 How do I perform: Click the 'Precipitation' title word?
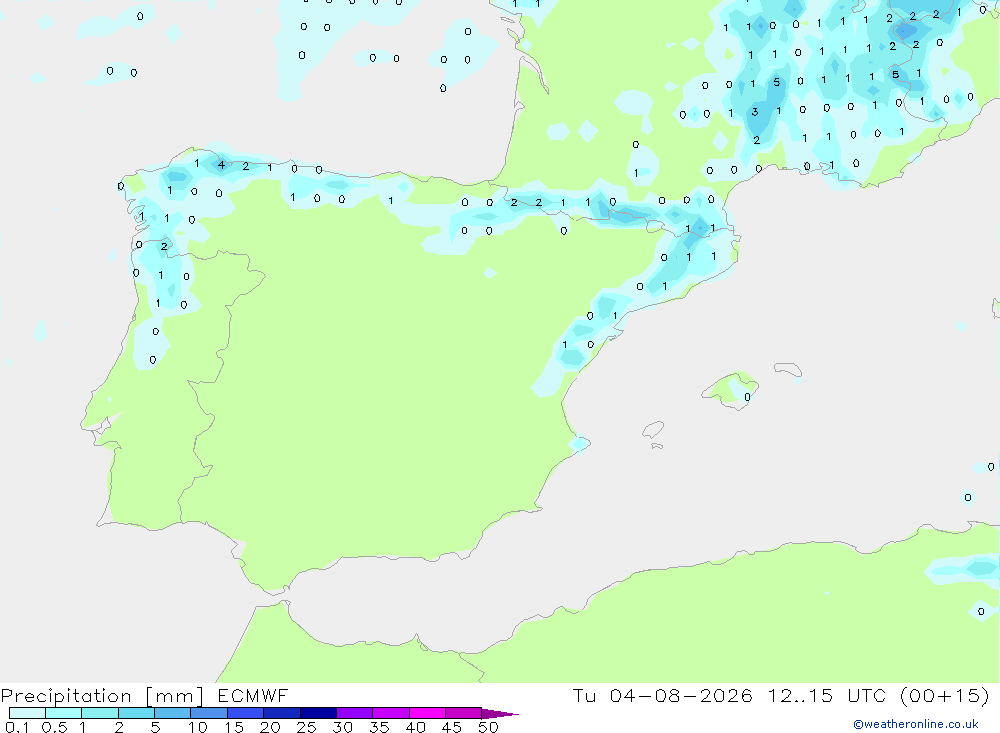(x=66, y=696)
